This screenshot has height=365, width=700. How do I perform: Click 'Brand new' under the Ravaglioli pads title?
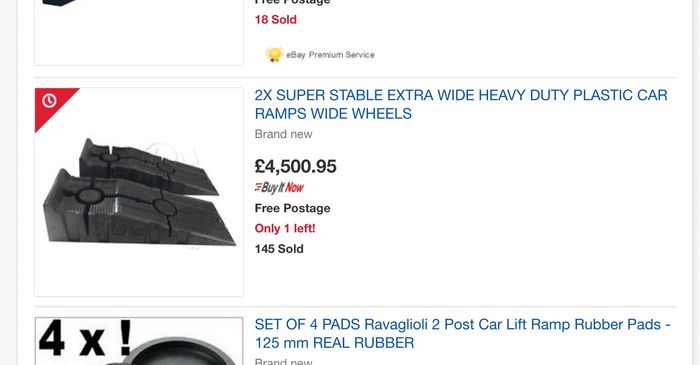click(x=283, y=361)
